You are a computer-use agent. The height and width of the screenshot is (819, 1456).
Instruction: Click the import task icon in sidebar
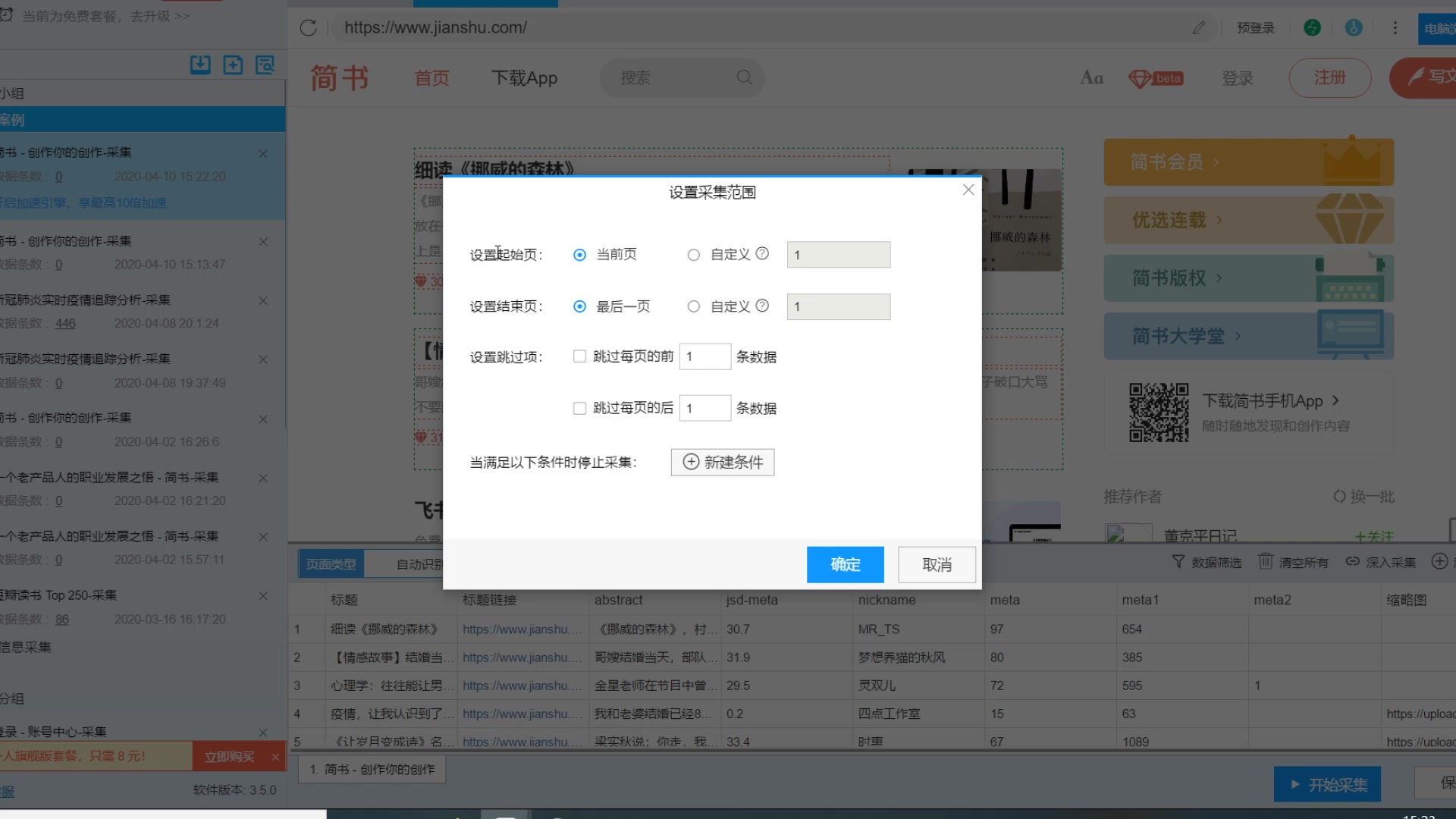[x=200, y=64]
